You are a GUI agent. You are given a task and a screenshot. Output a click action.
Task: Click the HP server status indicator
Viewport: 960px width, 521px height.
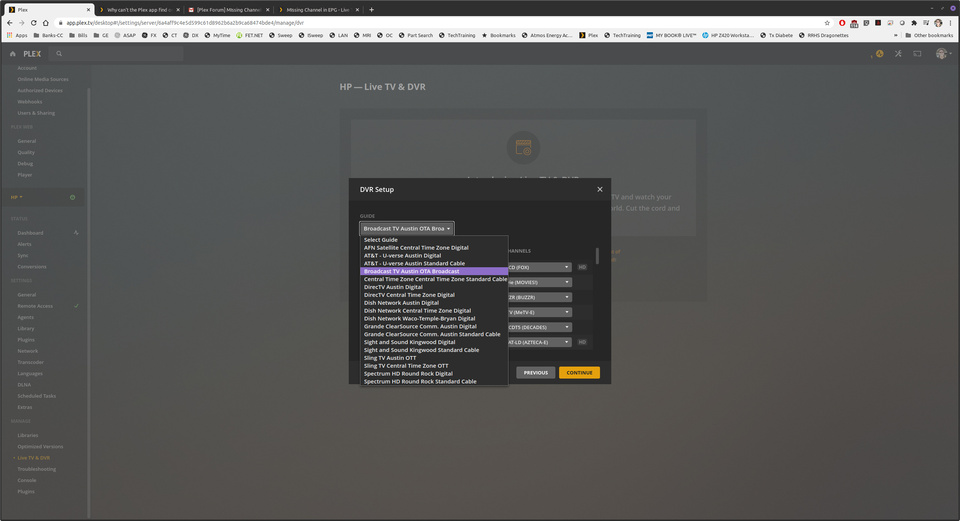[x=72, y=197]
